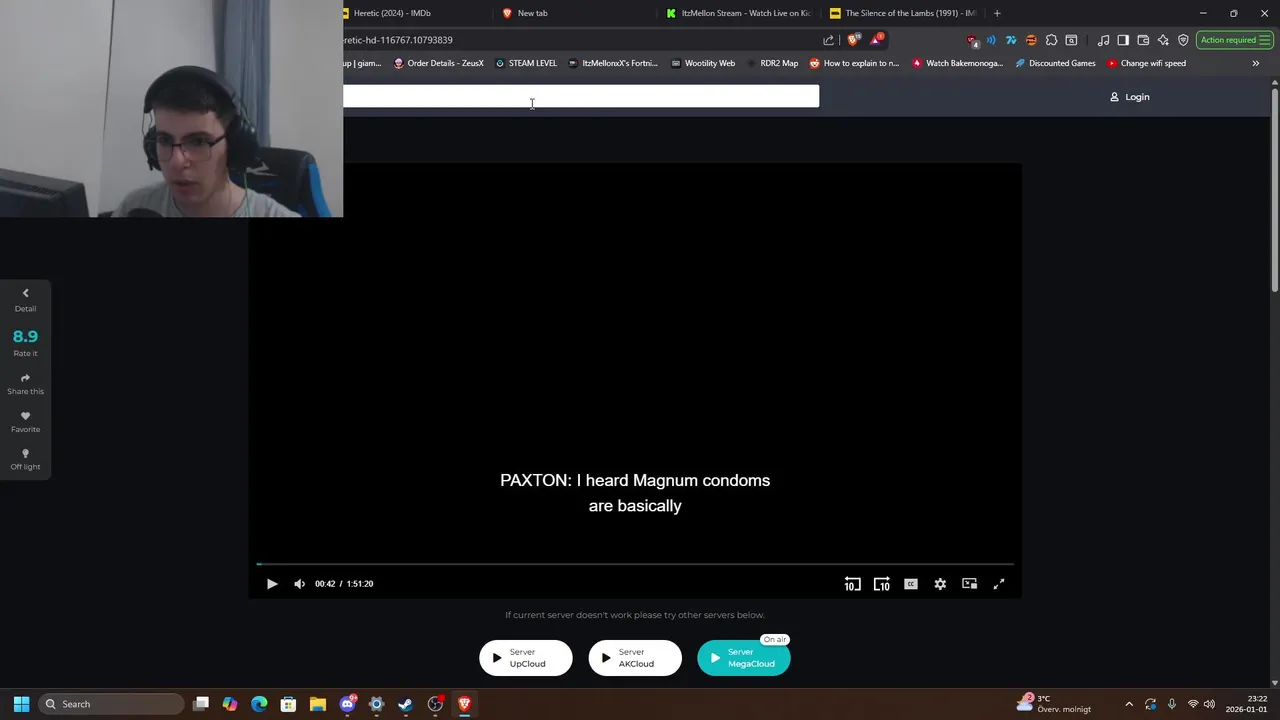1280x720 pixels.
Task: Open uBlock extension icon with badge 4
Action: pyautogui.click(x=972, y=40)
